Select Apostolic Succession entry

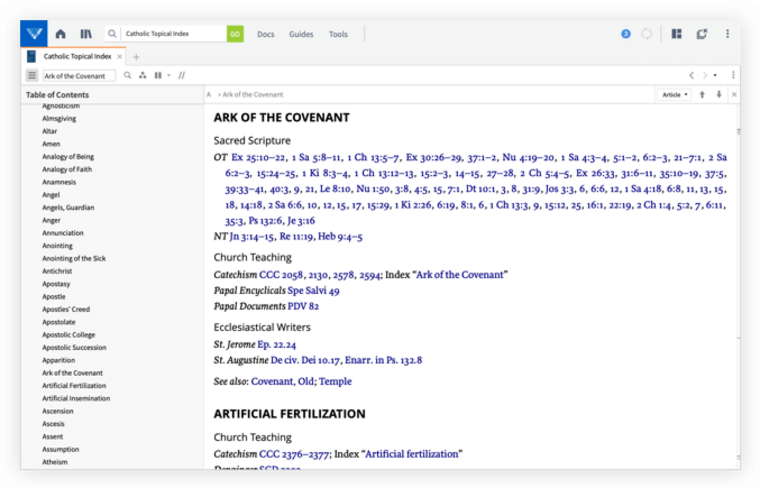74,347
